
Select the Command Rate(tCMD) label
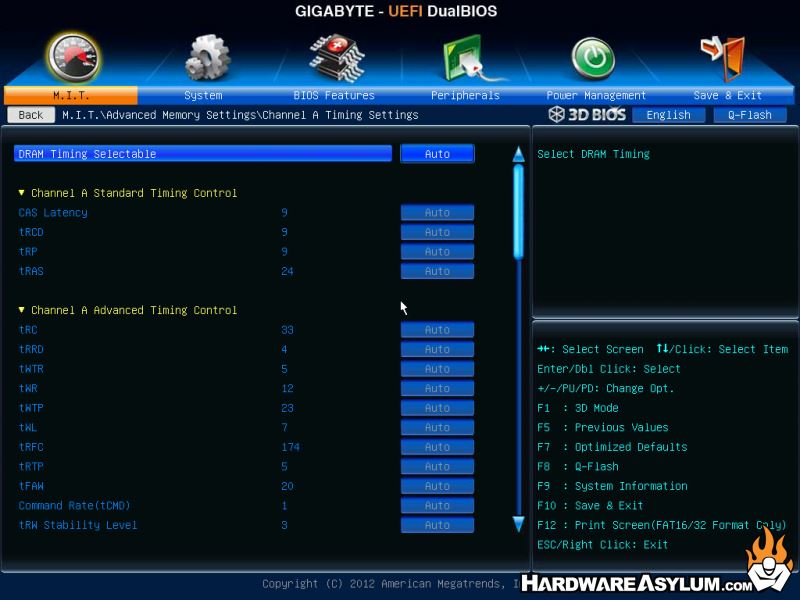(x=74, y=505)
